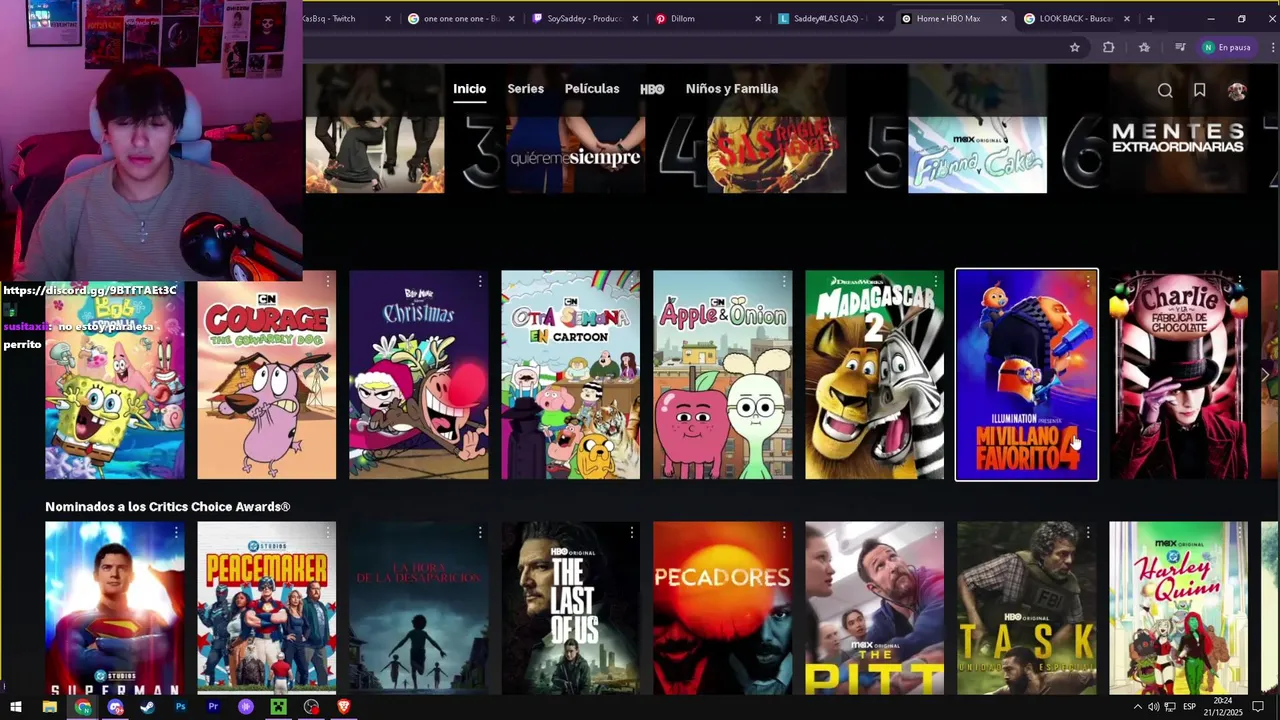Switch to the Saddey#LAS tab
The height and width of the screenshot is (720, 1280).
point(830,18)
